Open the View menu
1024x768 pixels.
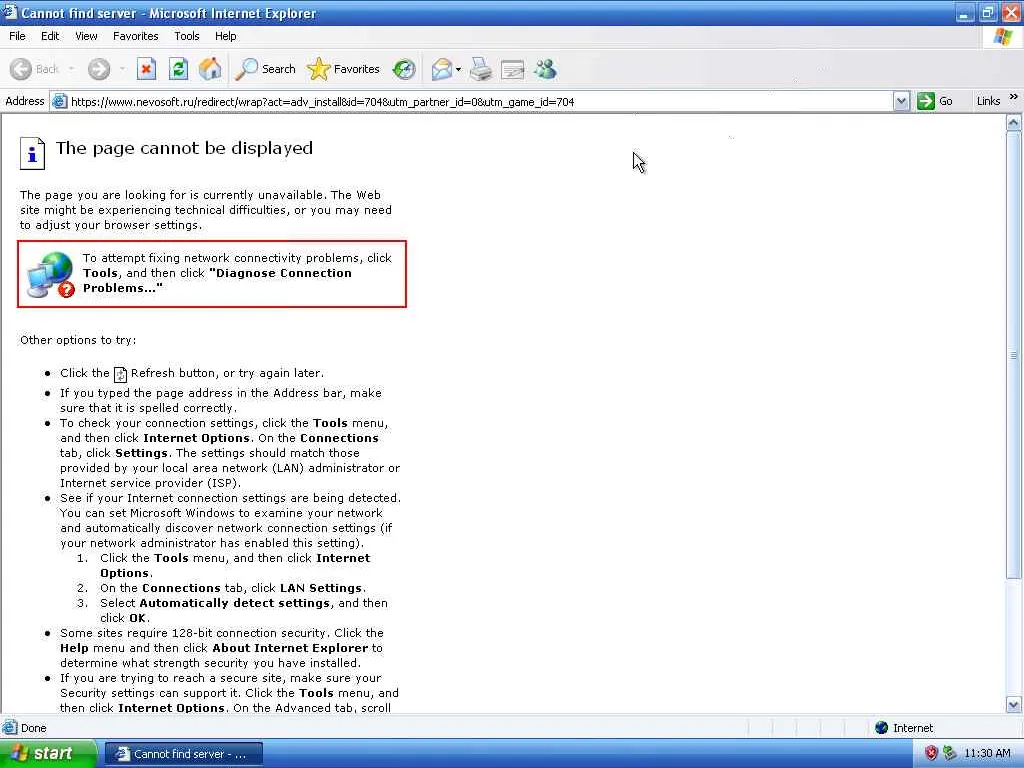(86, 36)
